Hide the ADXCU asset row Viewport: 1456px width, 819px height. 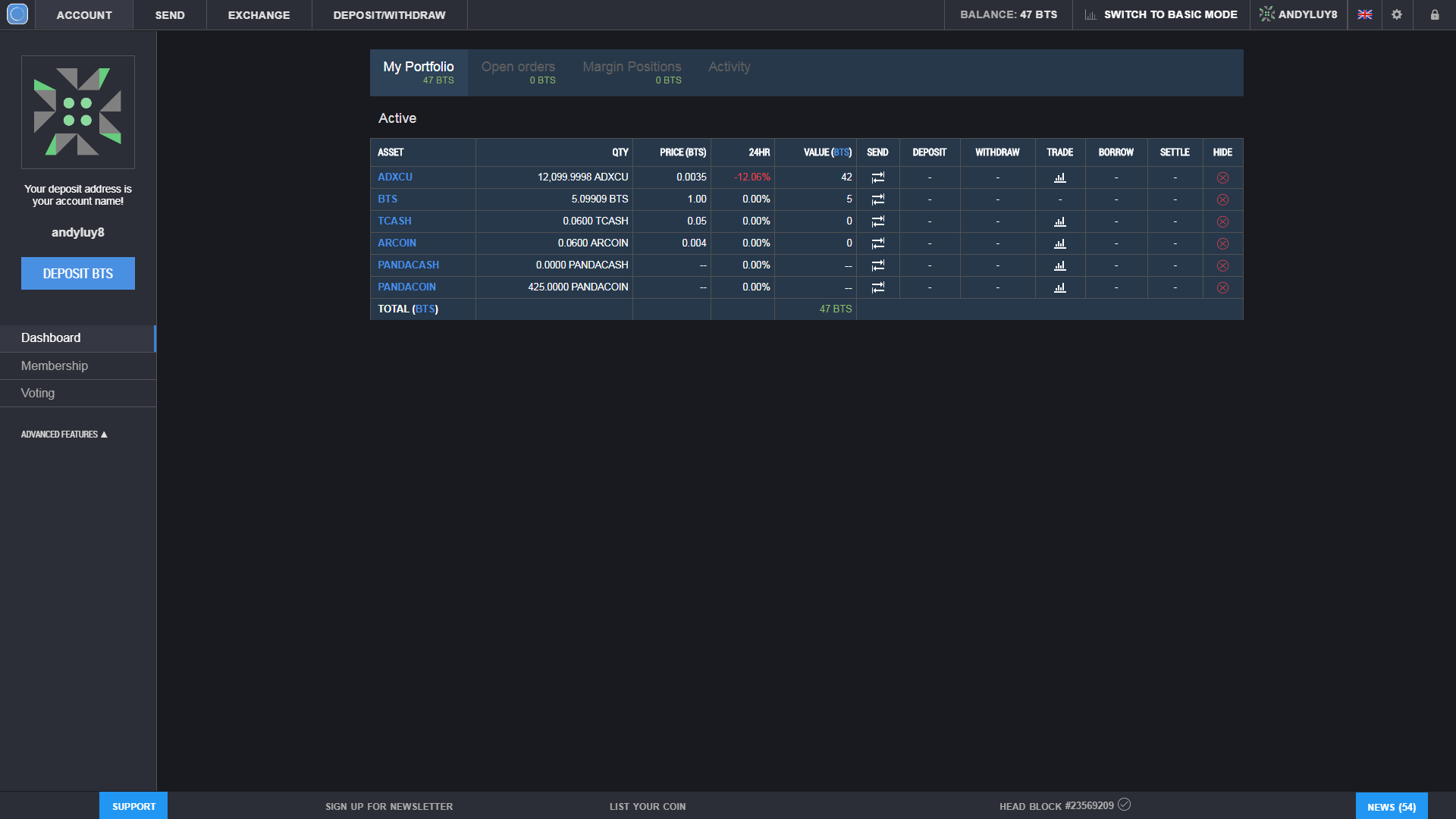point(1222,177)
